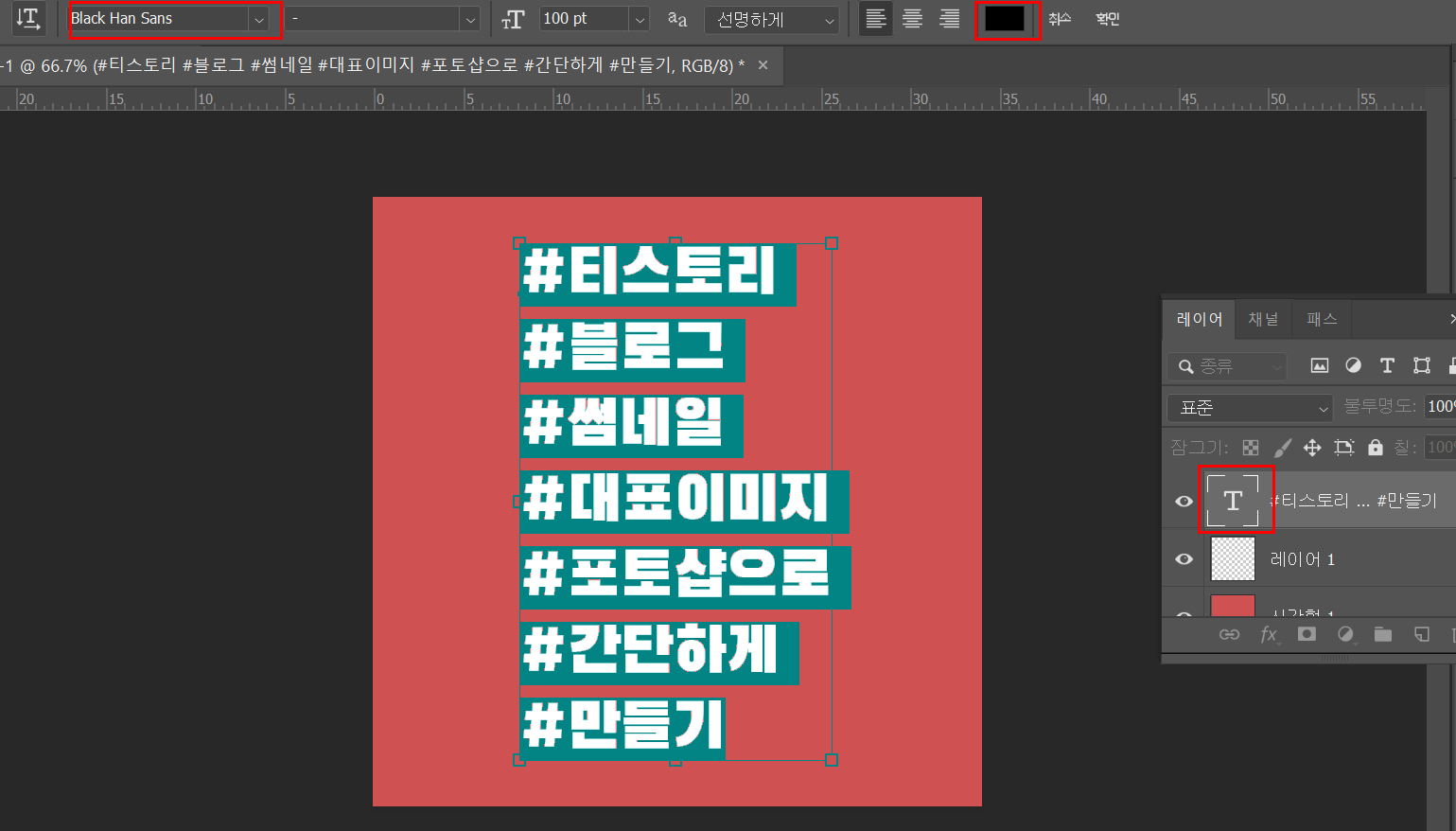Screen dimensions: 1456x831
Task: Click 확인 to commit text edits
Action: pos(1108,19)
